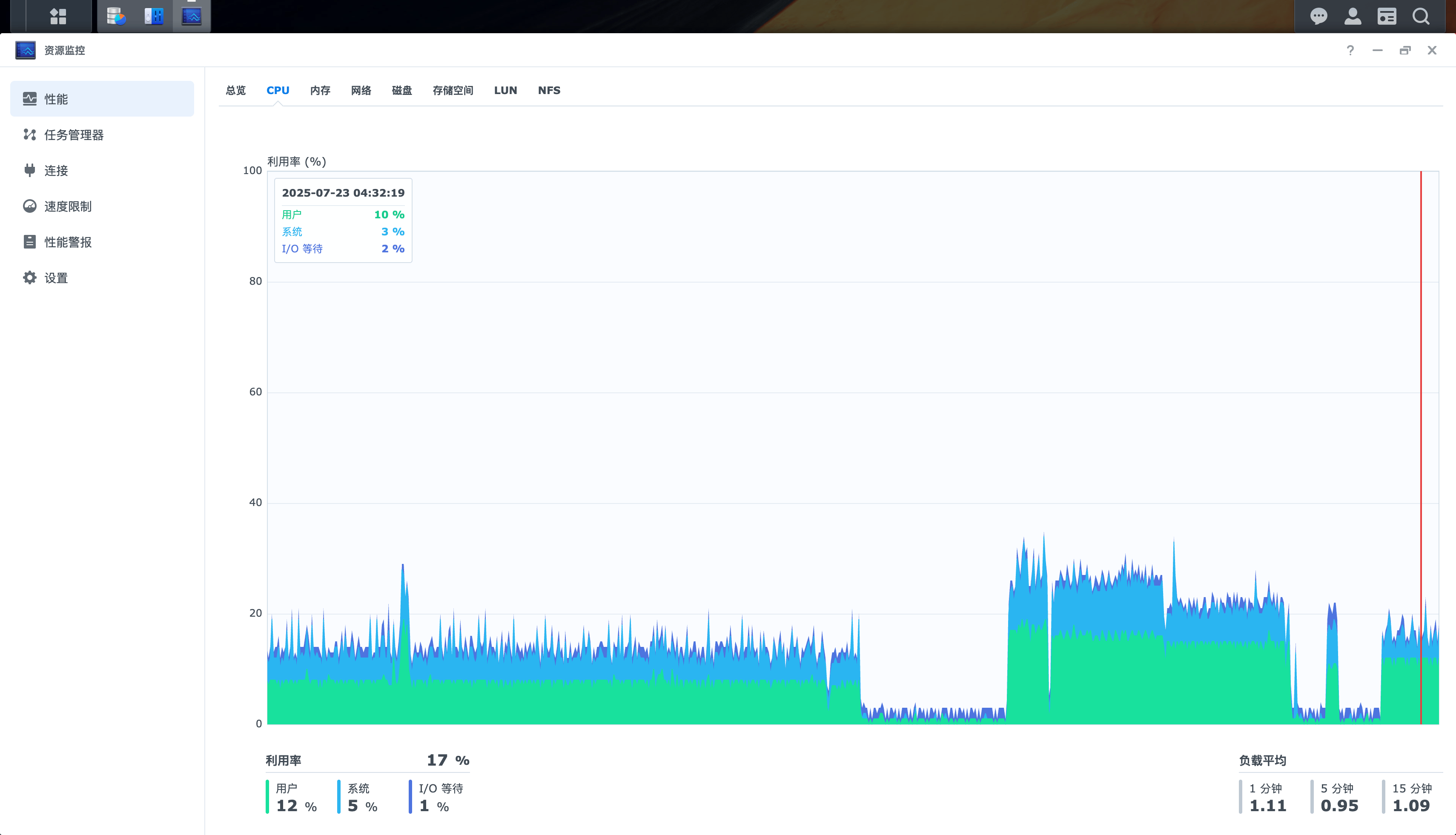Minimize the 资源监控 window

tap(1377, 51)
